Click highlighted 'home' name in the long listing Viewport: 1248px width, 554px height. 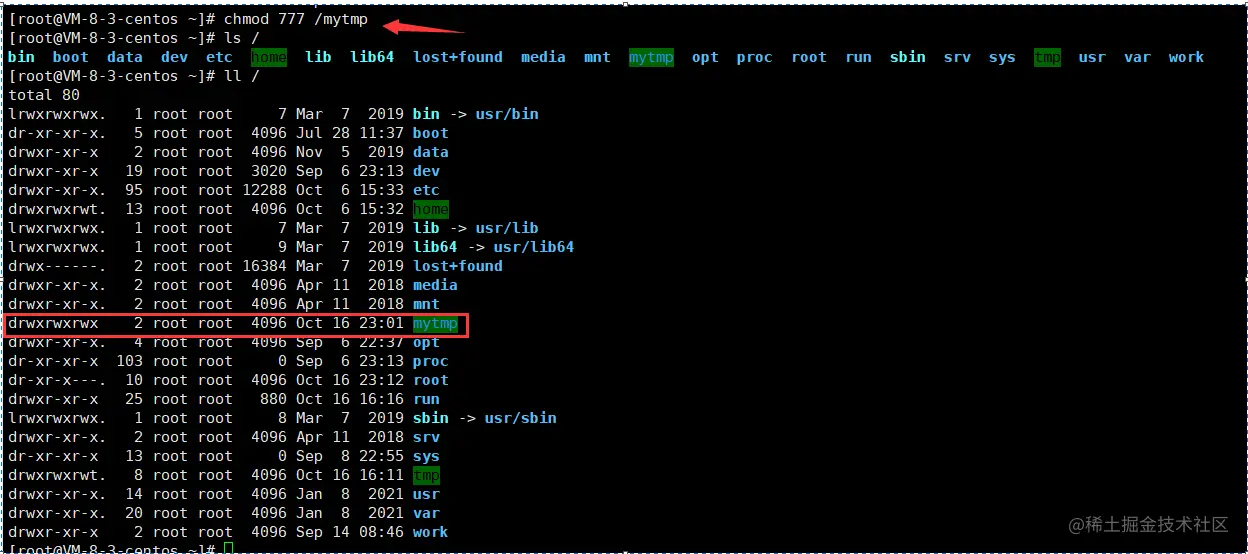(431, 209)
